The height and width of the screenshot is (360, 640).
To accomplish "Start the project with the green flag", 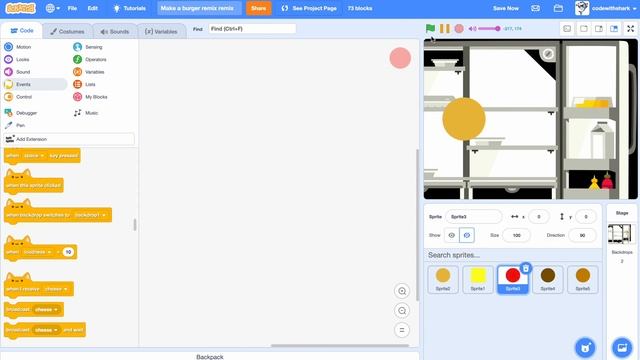I will click(430, 29).
